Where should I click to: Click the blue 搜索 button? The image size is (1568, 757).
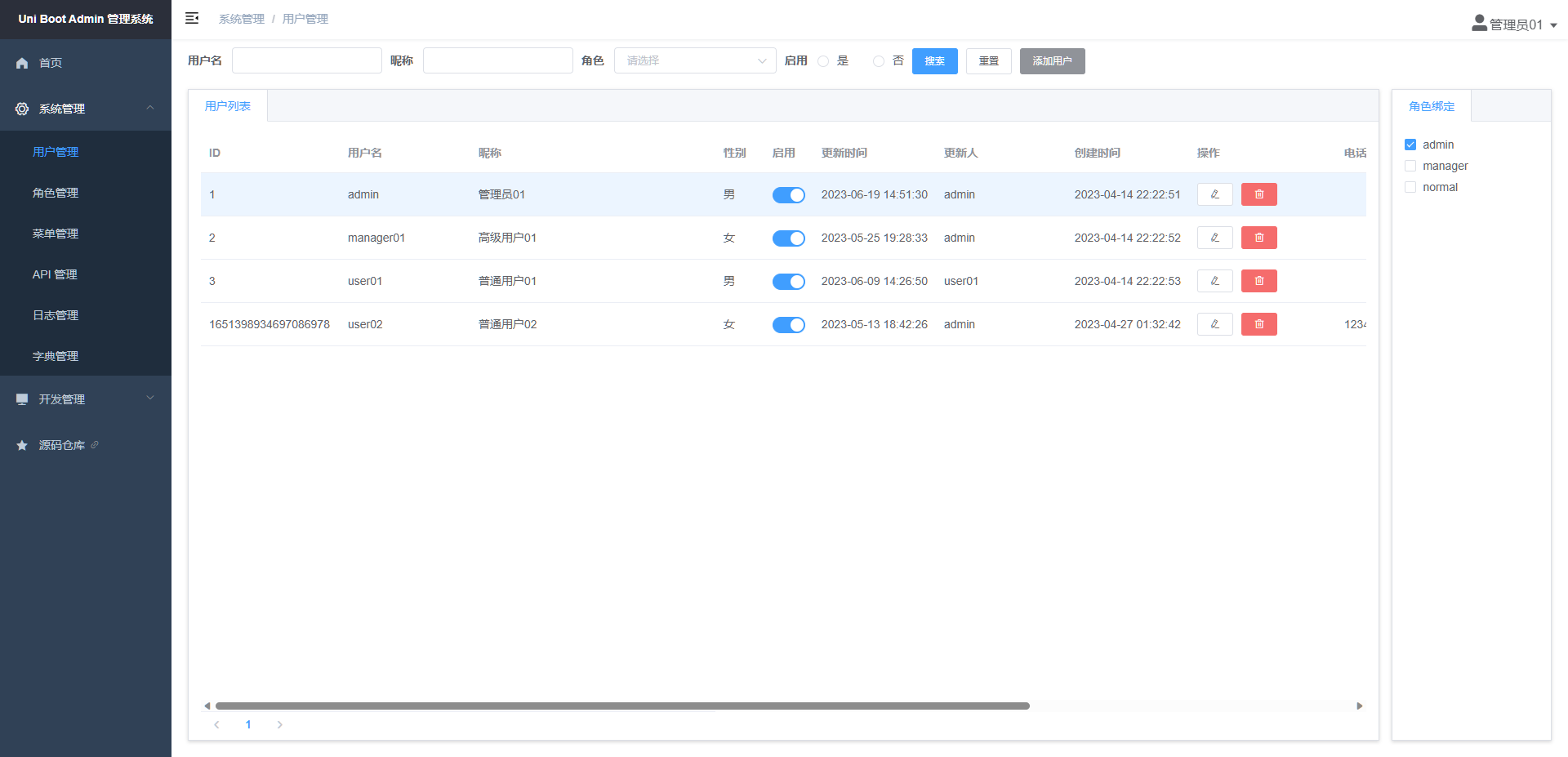click(934, 61)
